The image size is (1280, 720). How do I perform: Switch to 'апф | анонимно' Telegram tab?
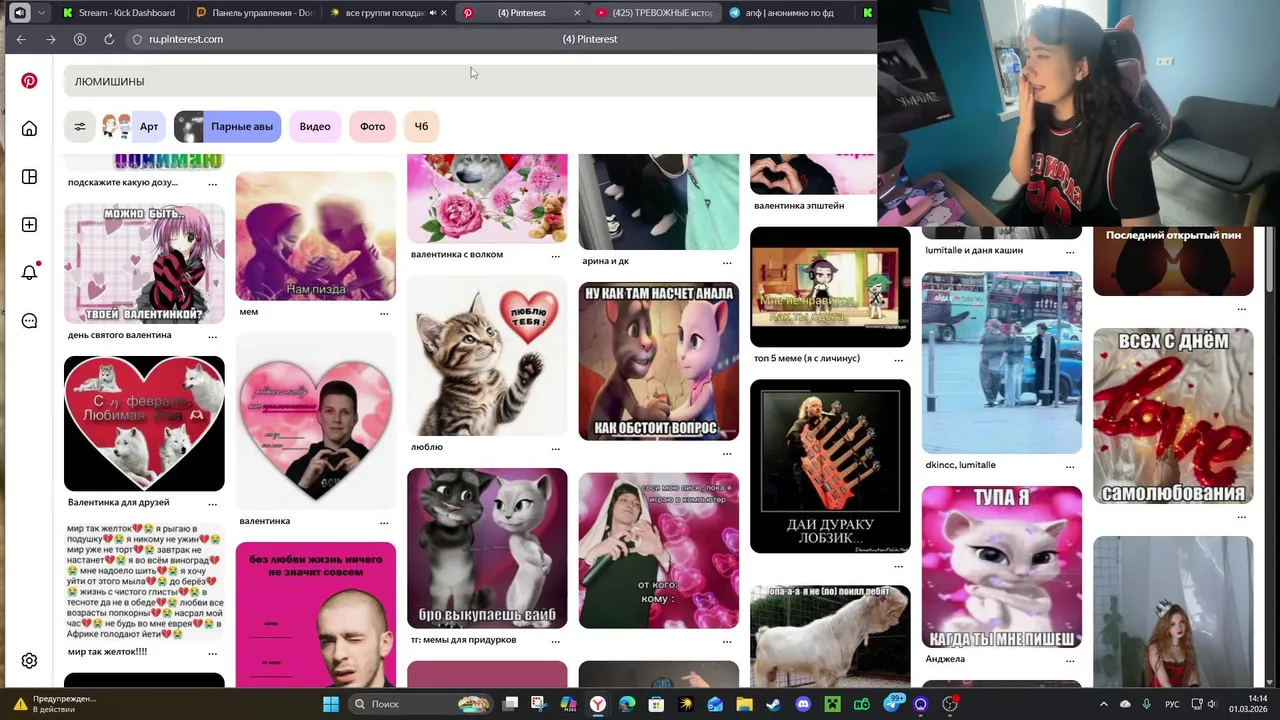tap(787, 13)
